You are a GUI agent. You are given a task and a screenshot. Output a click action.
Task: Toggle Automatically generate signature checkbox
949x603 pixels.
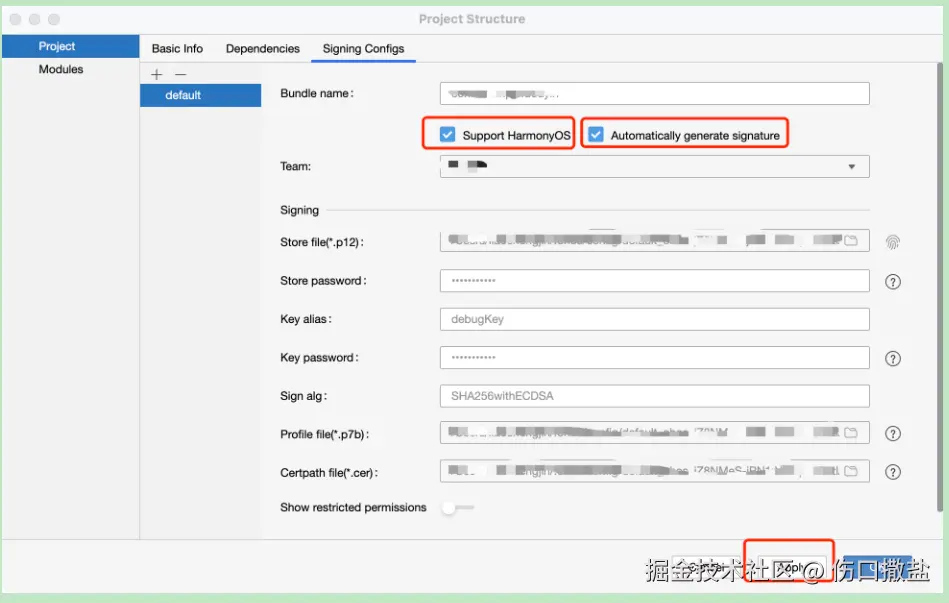(x=596, y=134)
